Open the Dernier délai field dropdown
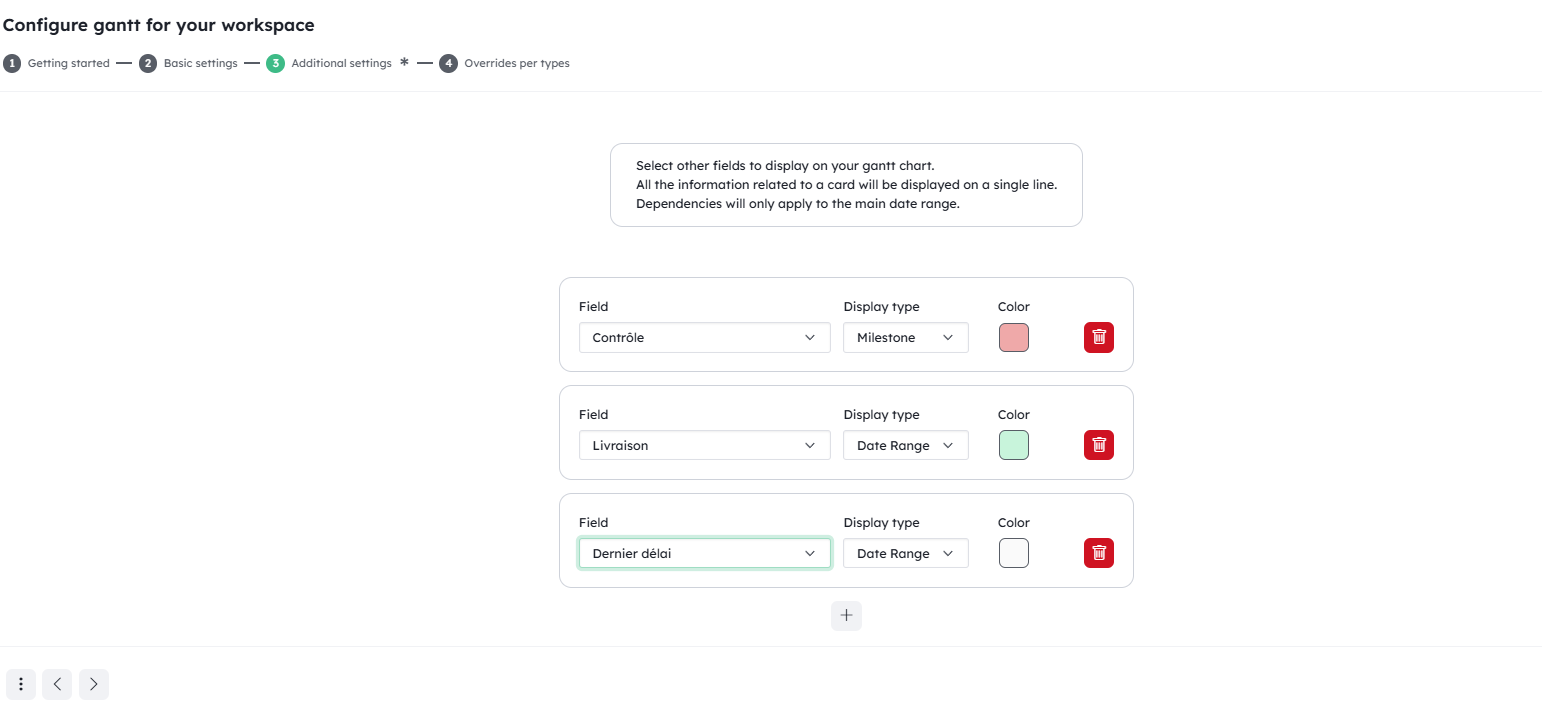1542x712 pixels. (x=704, y=554)
